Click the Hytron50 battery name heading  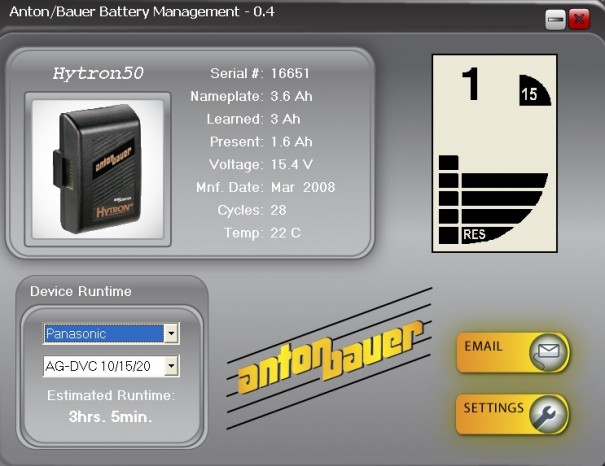coord(98,73)
